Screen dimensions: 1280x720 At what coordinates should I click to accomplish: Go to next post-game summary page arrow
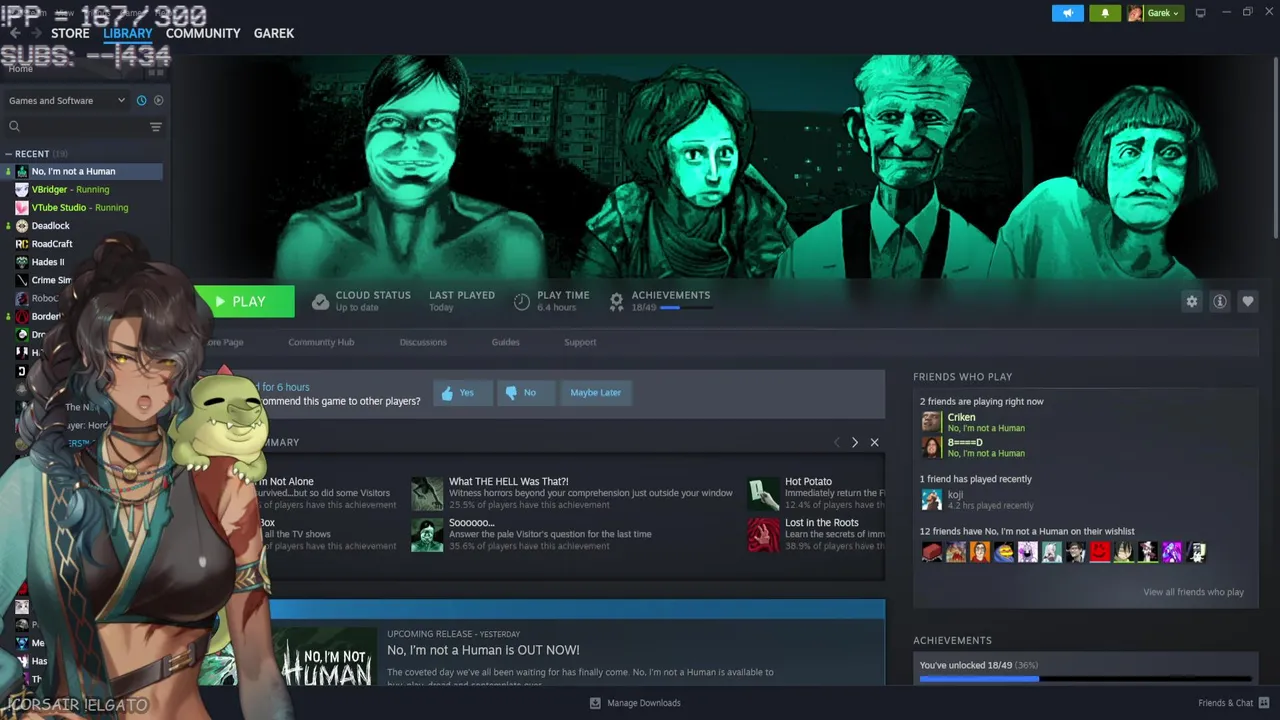[854, 442]
